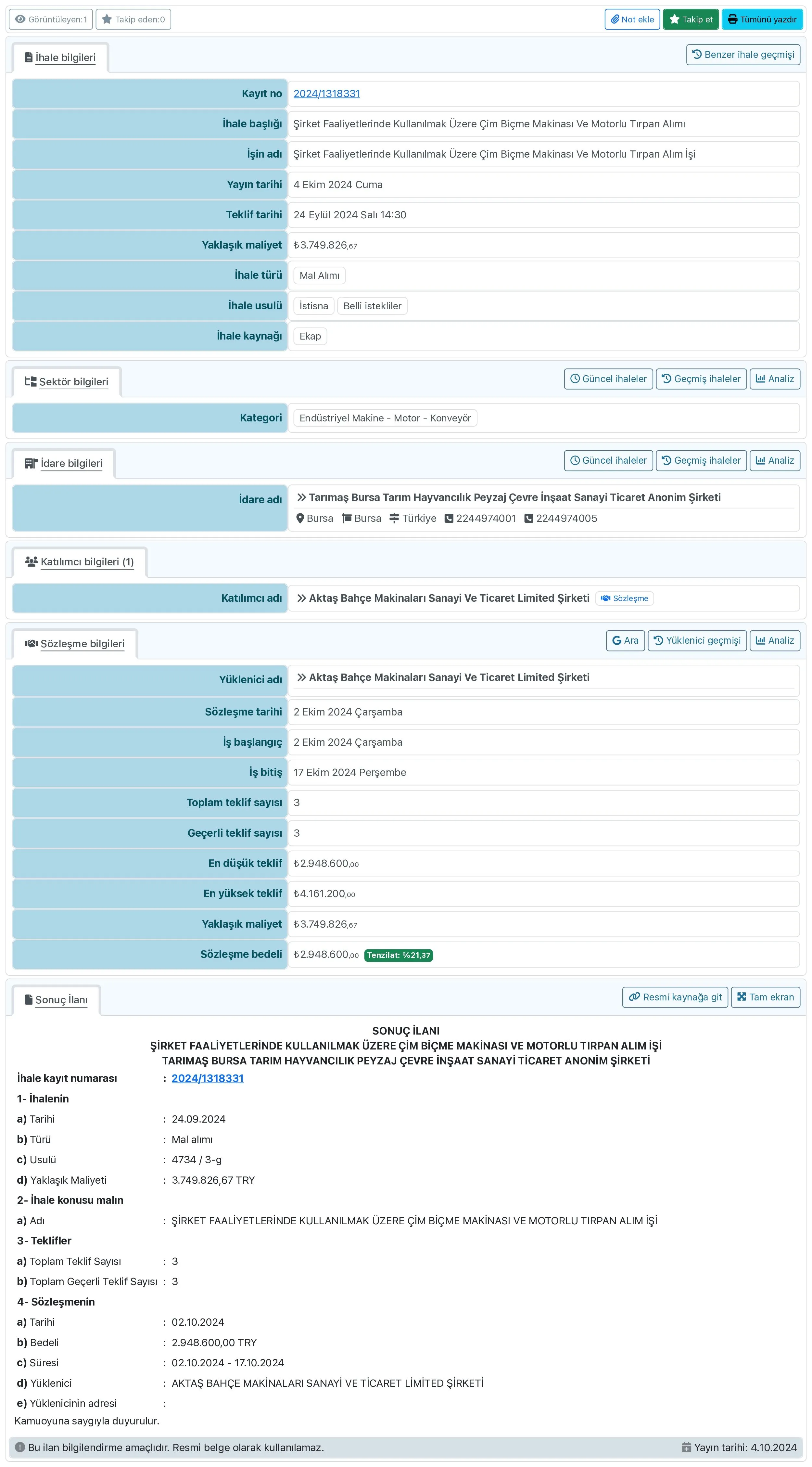Select the Katılımcı bilgileri (1) tab
This screenshot has width=812, height=1467.
pyautogui.click(x=80, y=561)
